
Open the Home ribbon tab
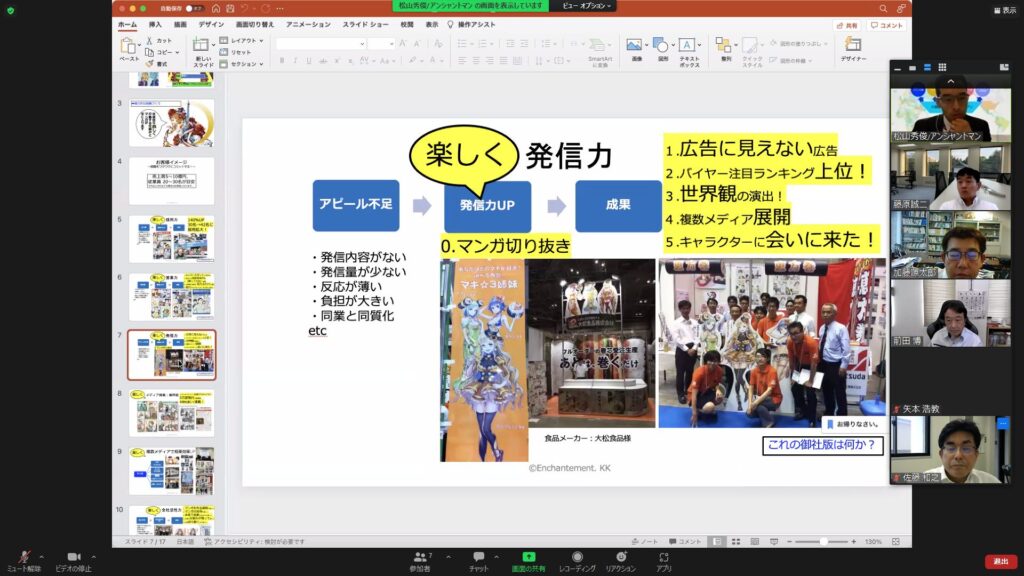click(x=127, y=25)
